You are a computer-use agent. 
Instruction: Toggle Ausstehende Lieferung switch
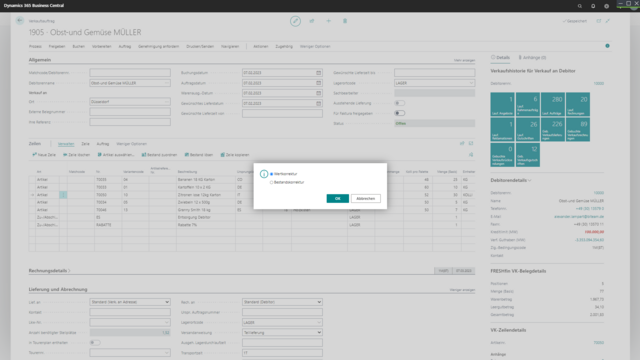pos(400,103)
